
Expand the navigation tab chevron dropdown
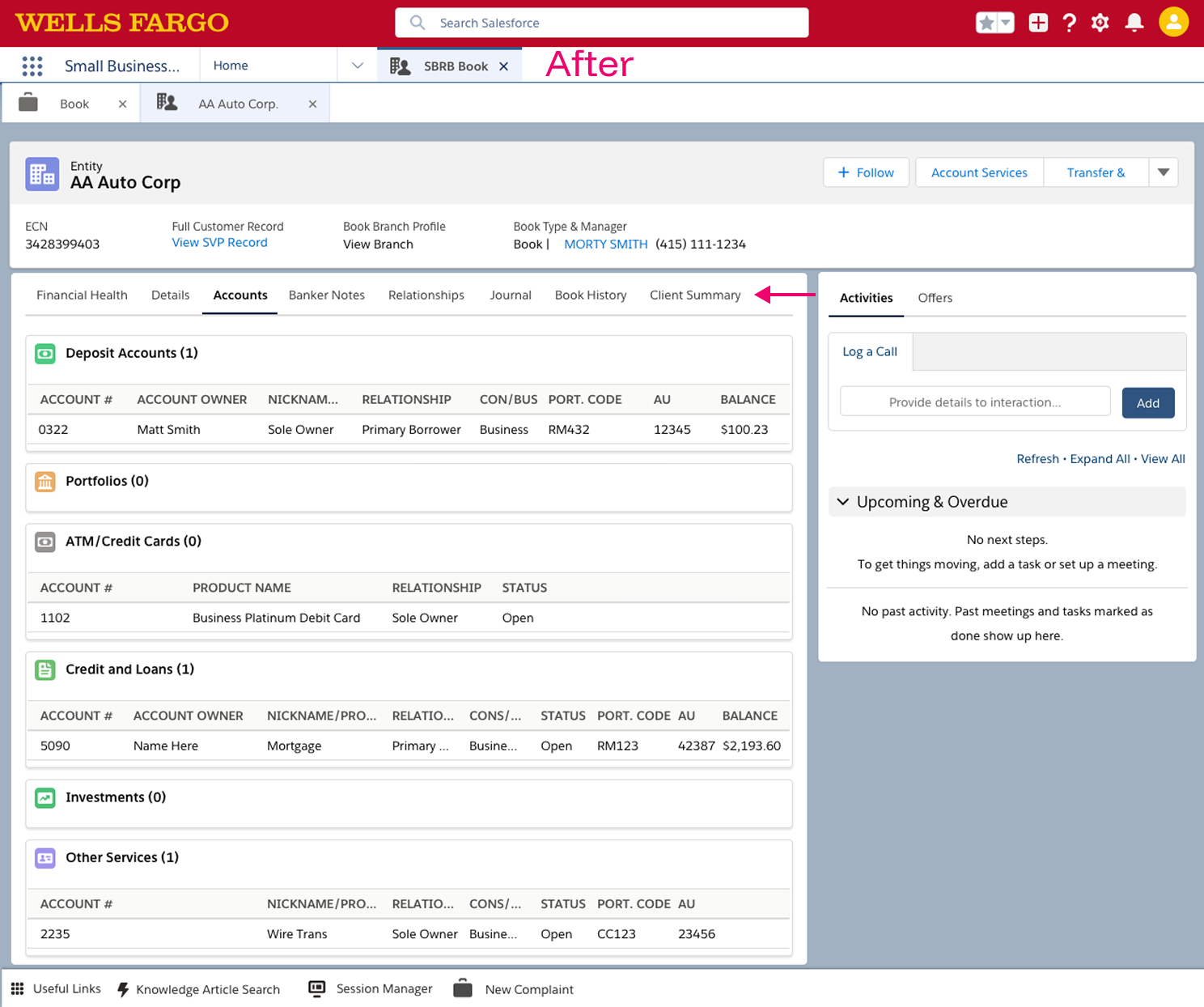coord(358,66)
